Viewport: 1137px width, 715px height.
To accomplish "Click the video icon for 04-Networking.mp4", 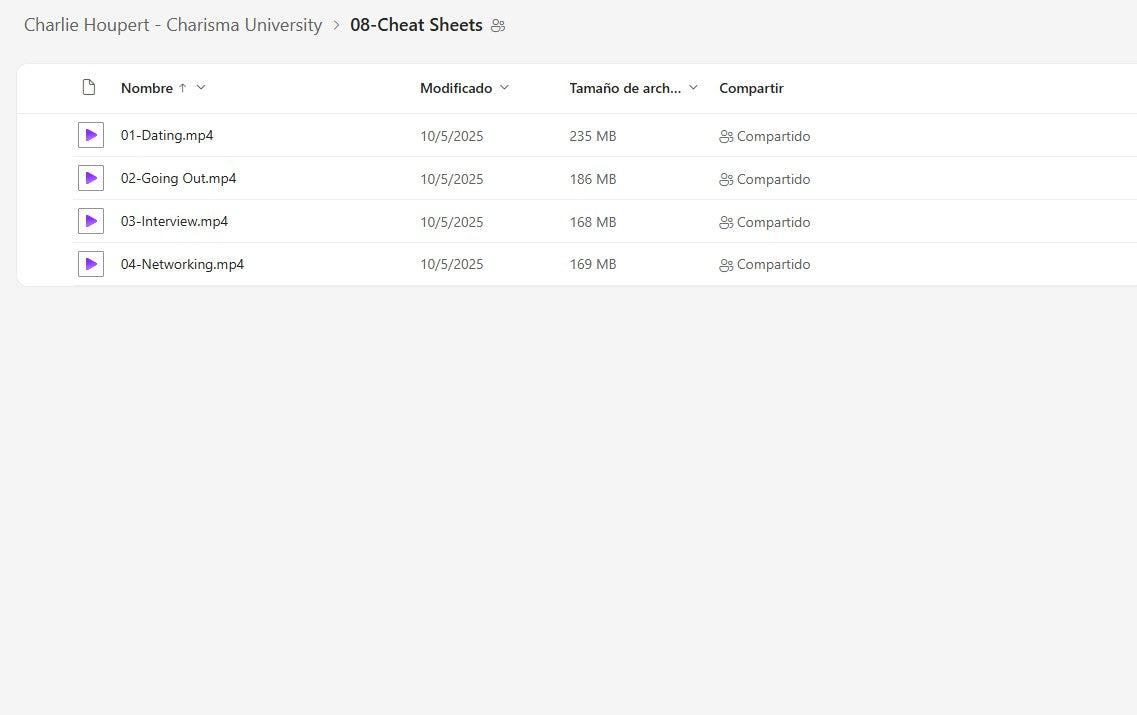I will [x=91, y=264].
